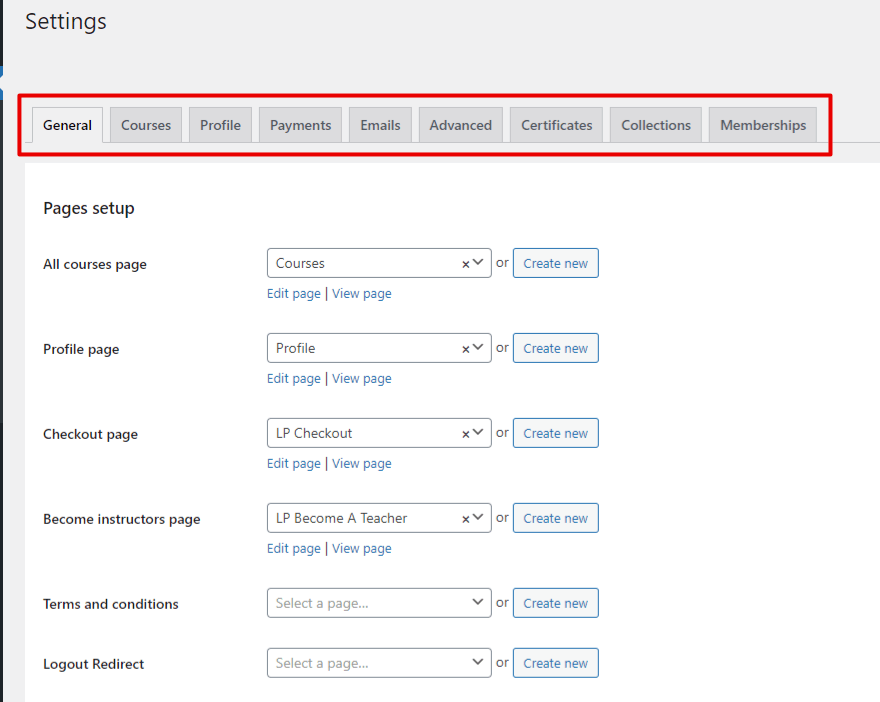
Task: Create new page for Profile page
Action: tap(556, 348)
